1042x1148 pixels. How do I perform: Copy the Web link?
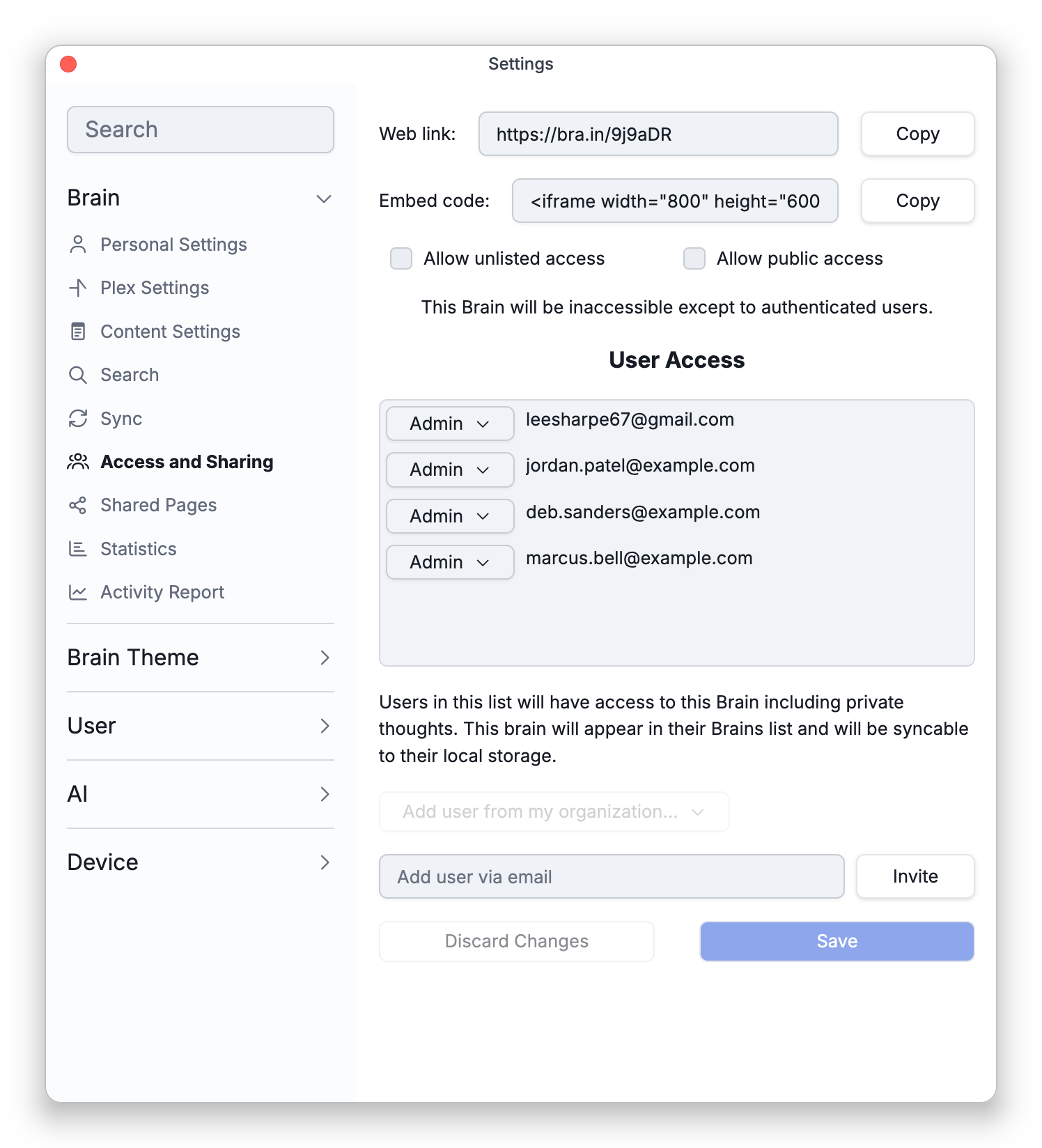pos(918,134)
